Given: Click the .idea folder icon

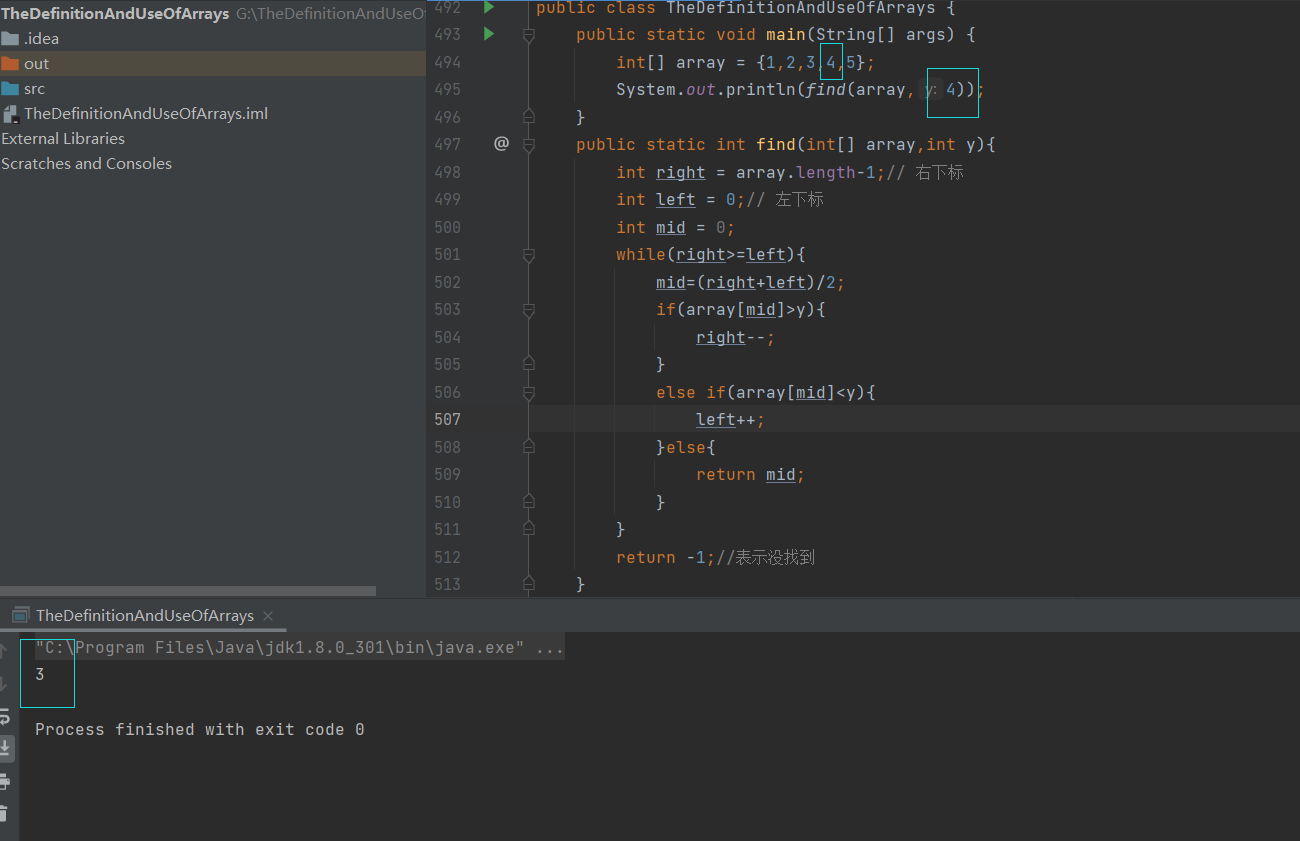Looking at the screenshot, I should (x=10, y=39).
